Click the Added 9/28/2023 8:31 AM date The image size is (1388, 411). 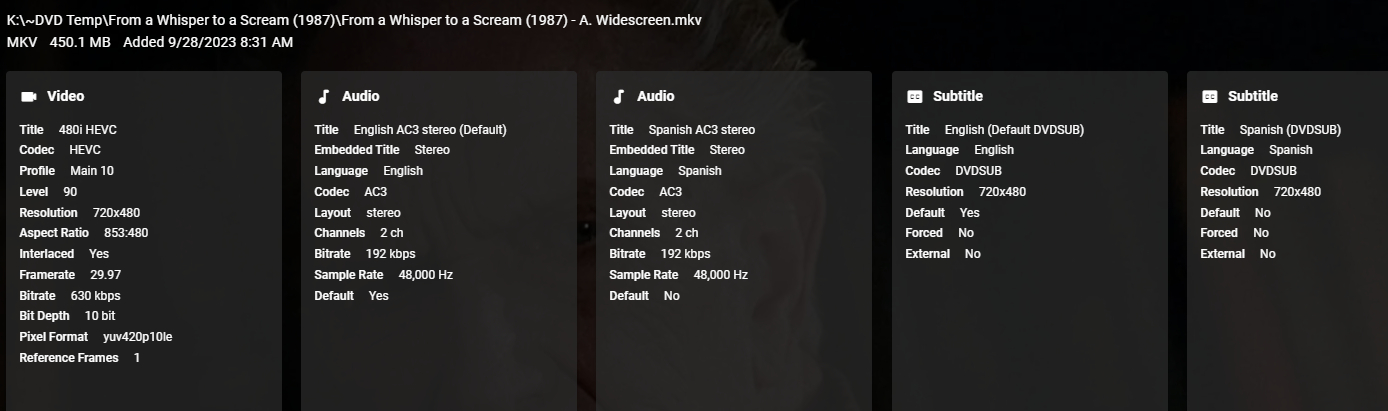pos(208,42)
